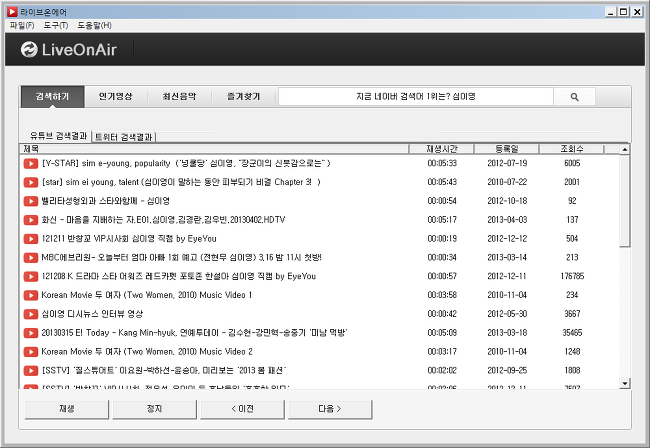Screen dimensions: 650x448
Task: Select the 트위터 검색결과 sub-tab
Action: [124, 137]
